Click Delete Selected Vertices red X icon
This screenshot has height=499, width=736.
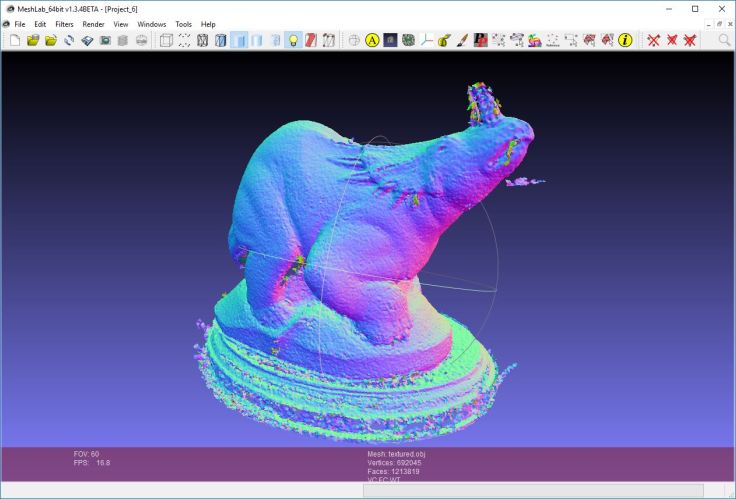653,40
